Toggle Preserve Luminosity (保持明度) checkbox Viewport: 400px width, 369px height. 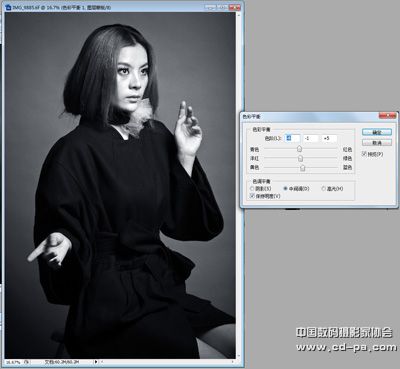(252, 196)
